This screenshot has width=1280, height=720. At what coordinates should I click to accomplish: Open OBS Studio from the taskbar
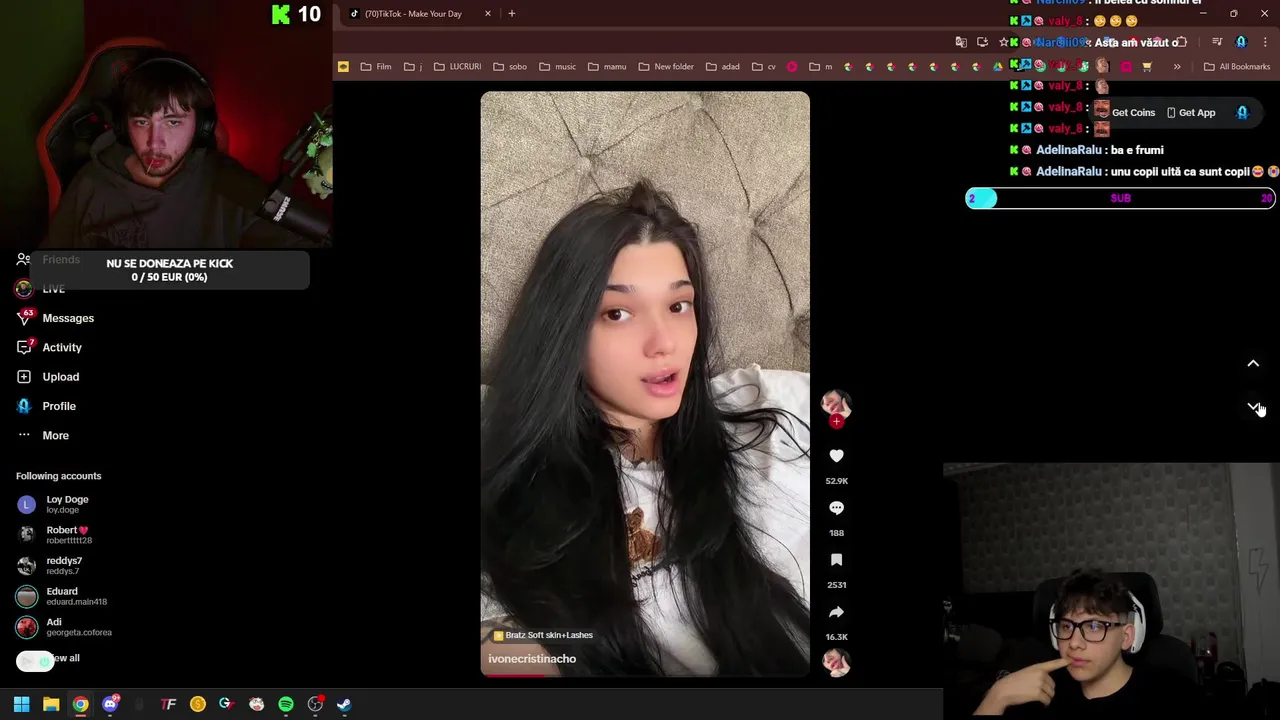[315, 704]
